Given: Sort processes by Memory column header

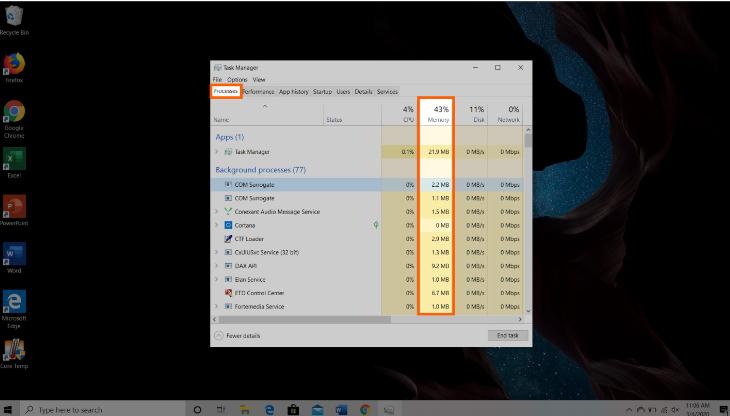Looking at the screenshot, I should coord(438,114).
